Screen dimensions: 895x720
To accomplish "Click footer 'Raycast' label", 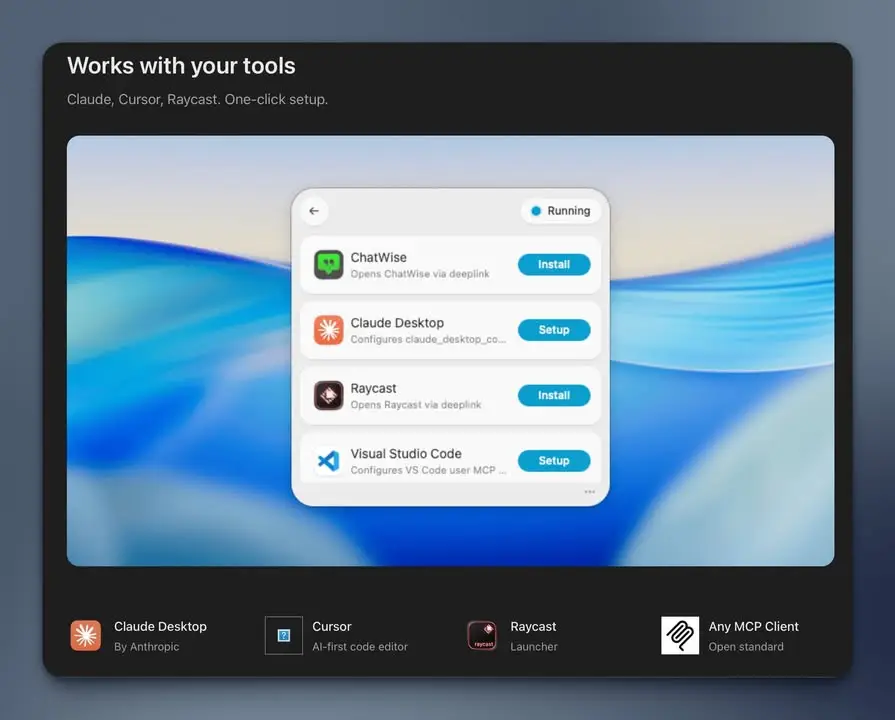I will (533, 626).
